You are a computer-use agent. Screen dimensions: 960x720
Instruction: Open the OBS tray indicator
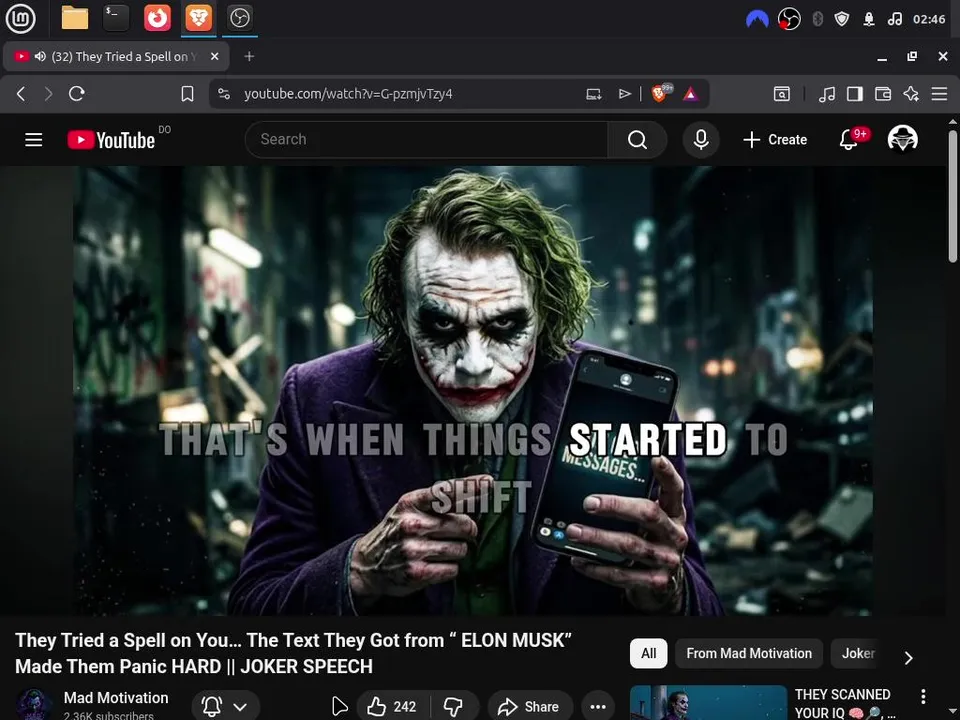789,20
